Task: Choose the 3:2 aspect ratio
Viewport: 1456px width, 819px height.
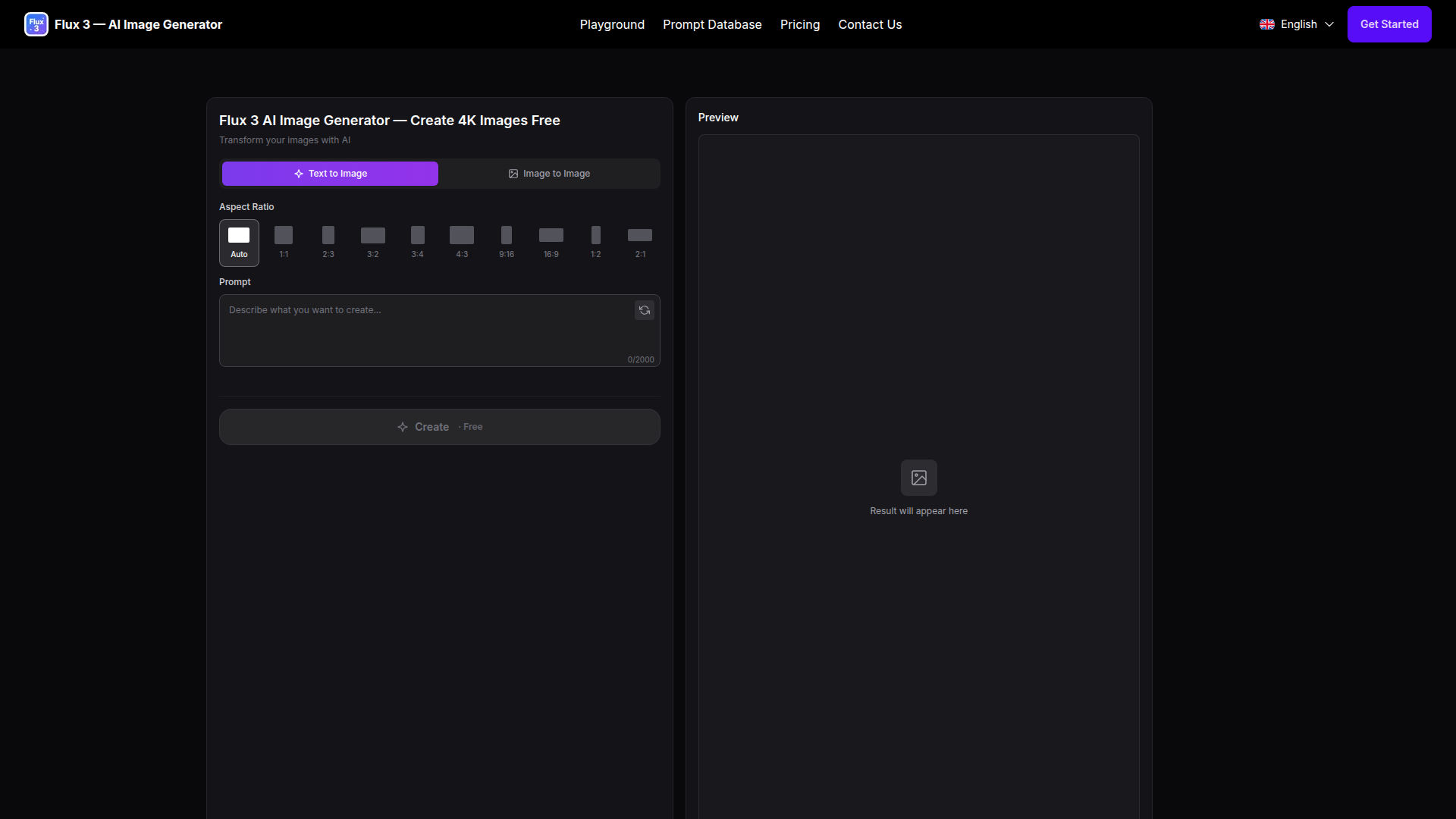Action: 373,243
